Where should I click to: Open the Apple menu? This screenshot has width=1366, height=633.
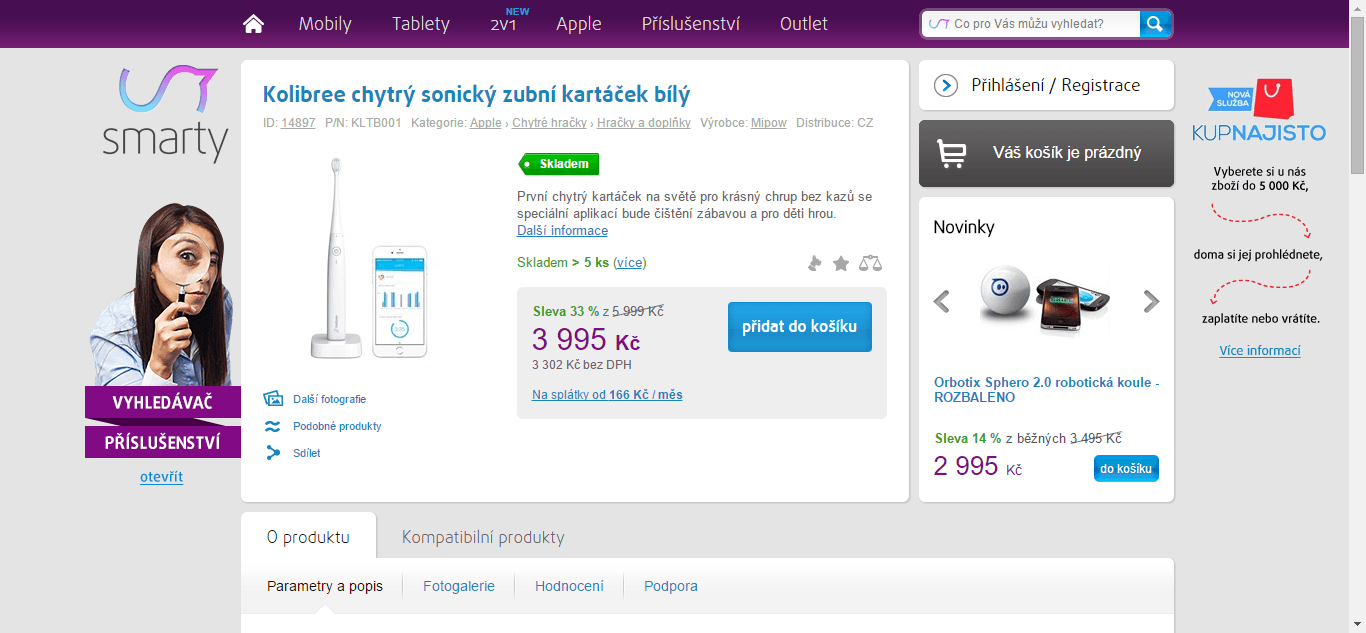(579, 24)
